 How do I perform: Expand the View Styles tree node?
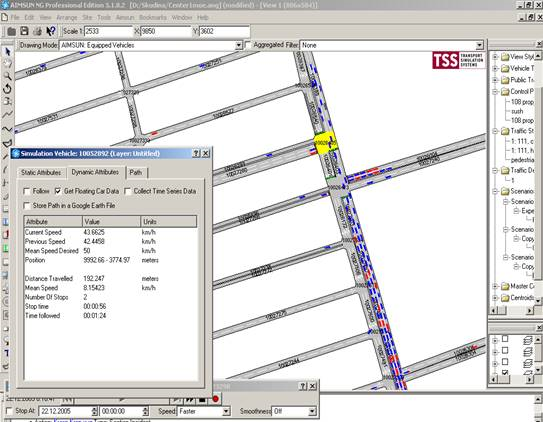coord(495,57)
